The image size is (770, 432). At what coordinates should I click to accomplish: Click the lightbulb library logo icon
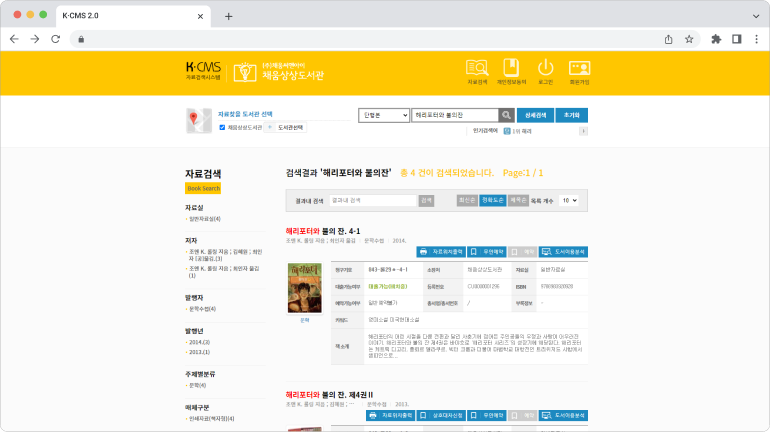(245, 72)
